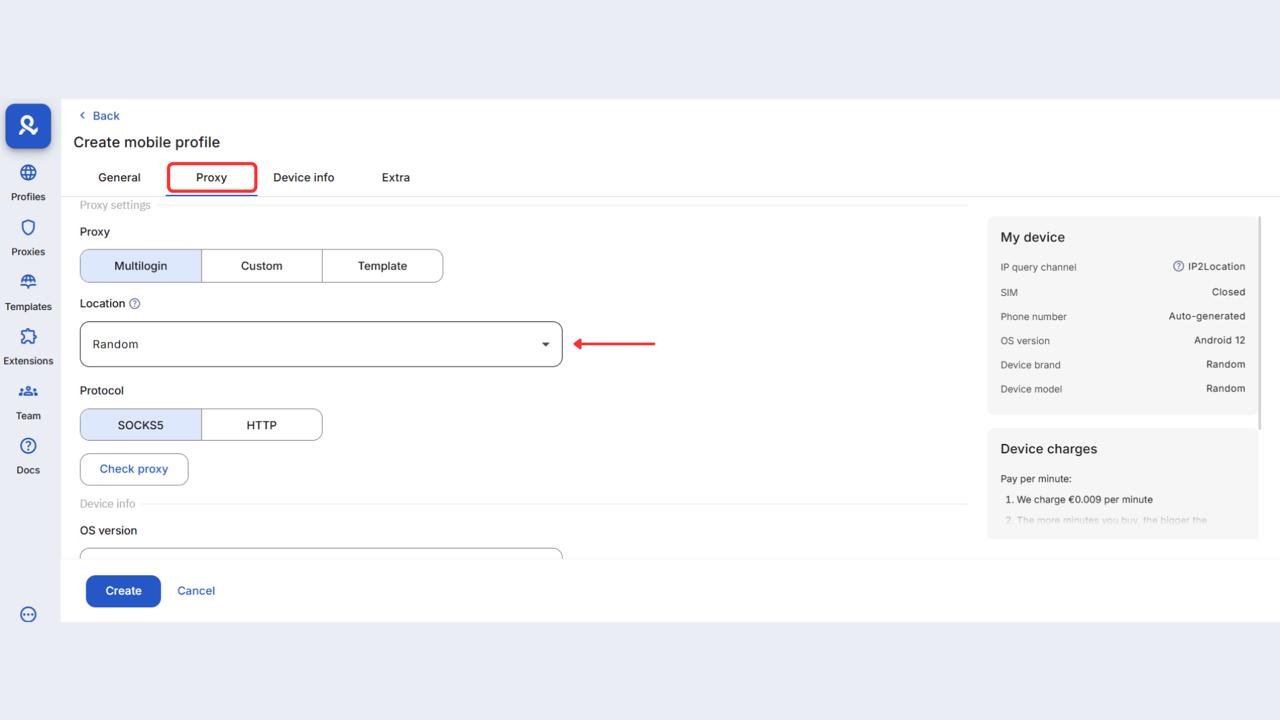
Task: Click the Location dropdown chevron arrow
Action: (x=546, y=343)
